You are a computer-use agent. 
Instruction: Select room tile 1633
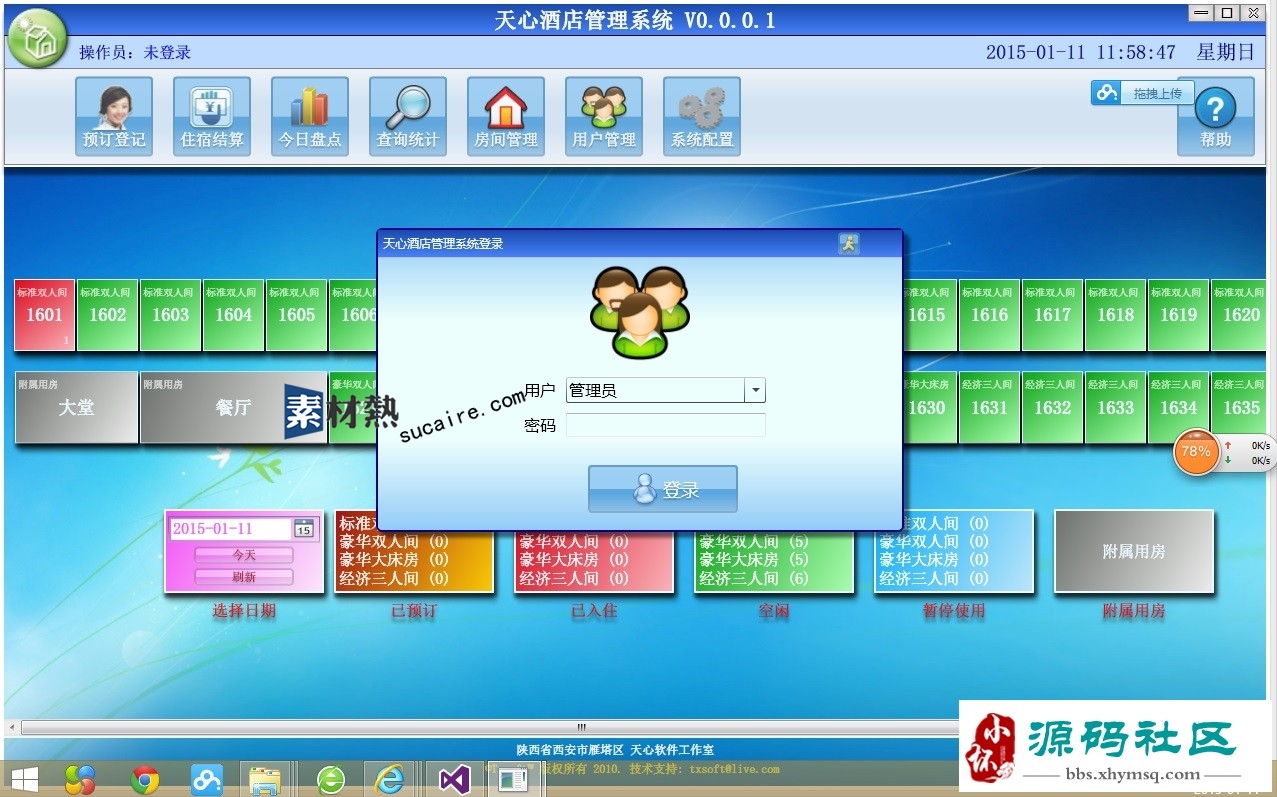[1116, 407]
